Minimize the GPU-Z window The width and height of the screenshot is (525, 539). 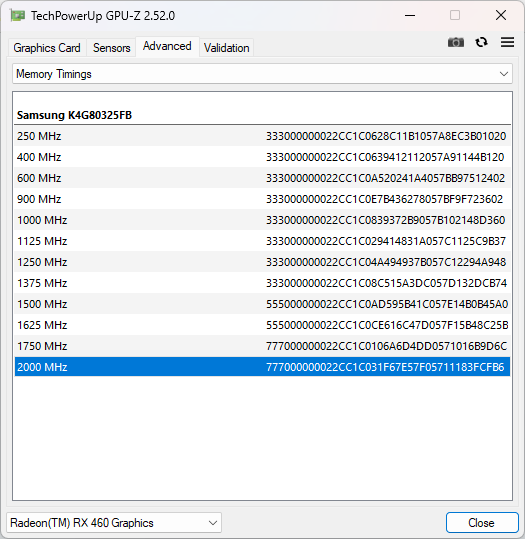410,15
